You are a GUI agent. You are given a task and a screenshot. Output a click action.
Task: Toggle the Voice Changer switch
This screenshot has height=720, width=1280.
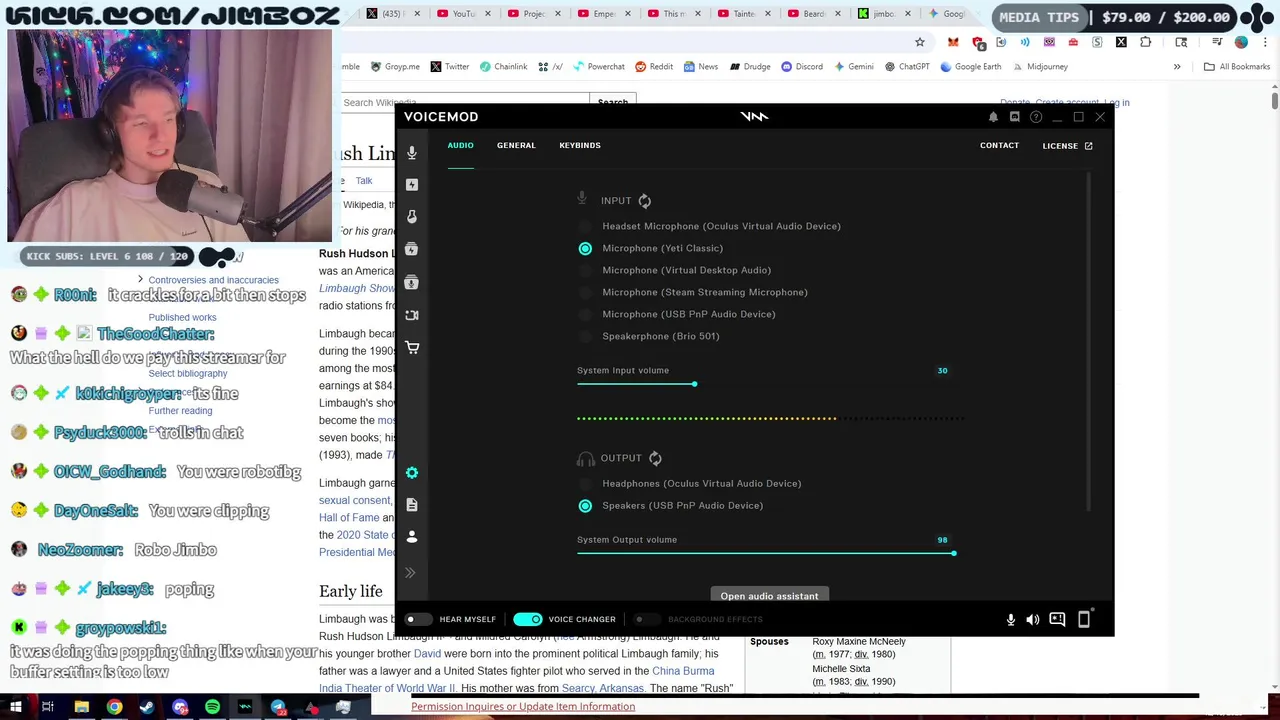[527, 619]
